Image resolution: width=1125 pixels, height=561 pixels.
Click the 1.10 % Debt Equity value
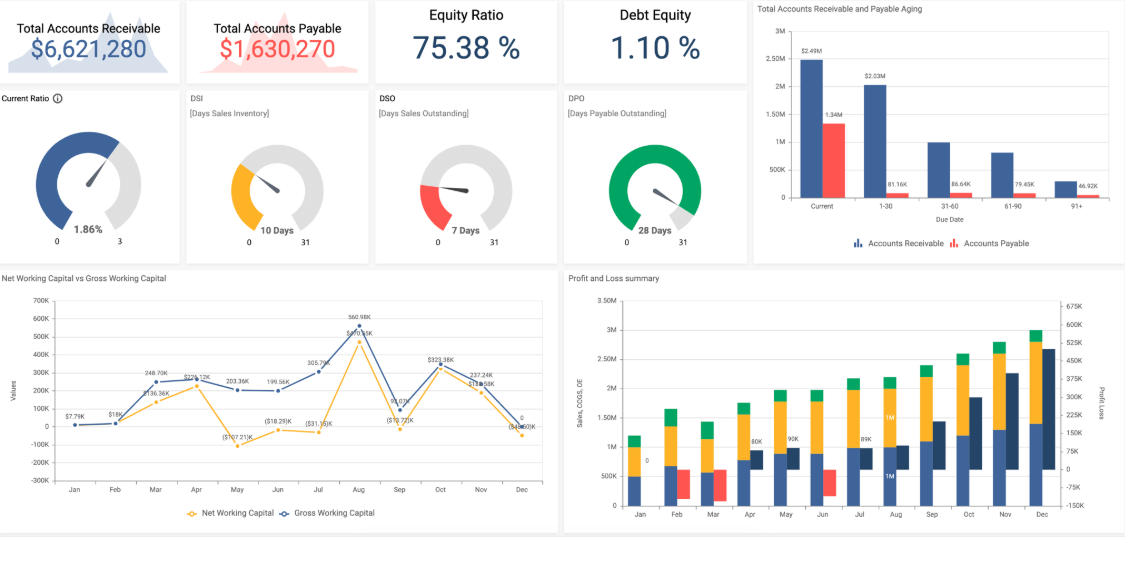655,47
